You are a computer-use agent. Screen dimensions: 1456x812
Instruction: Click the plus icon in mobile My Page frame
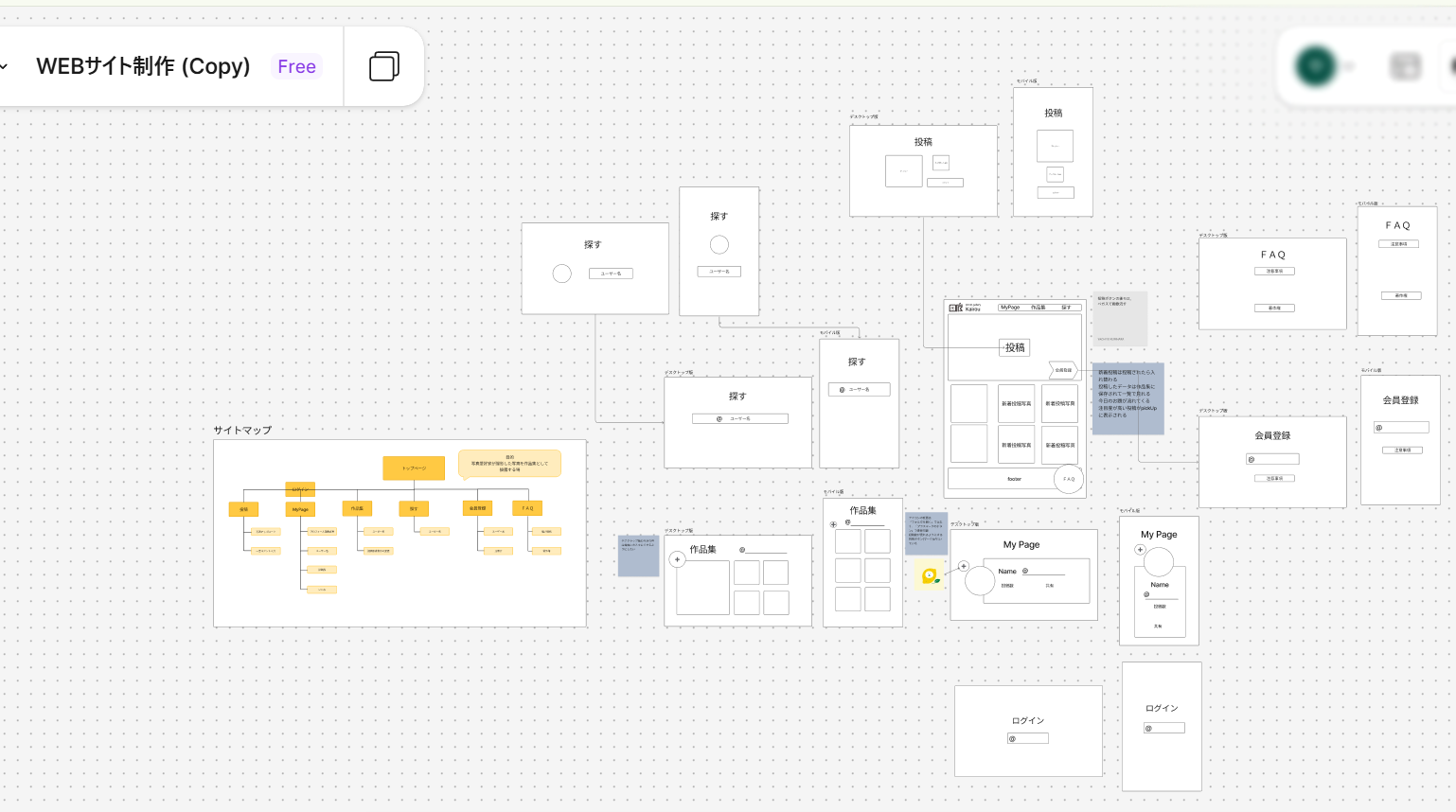coord(1140,550)
